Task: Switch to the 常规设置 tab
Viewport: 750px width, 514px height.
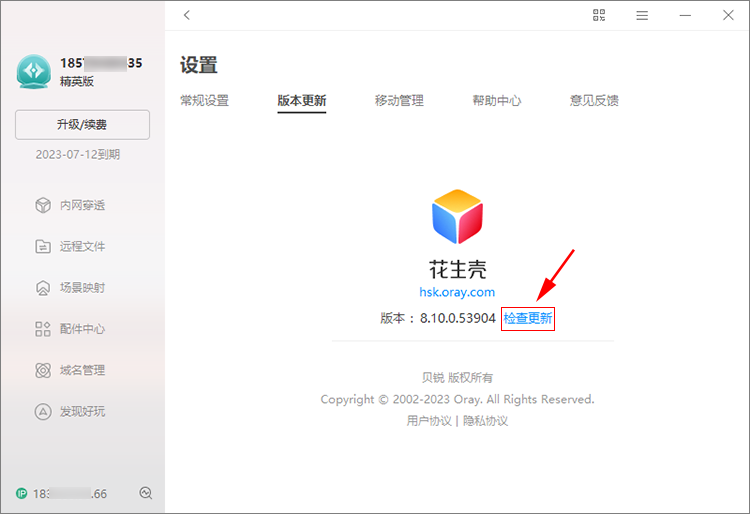Action: [205, 100]
